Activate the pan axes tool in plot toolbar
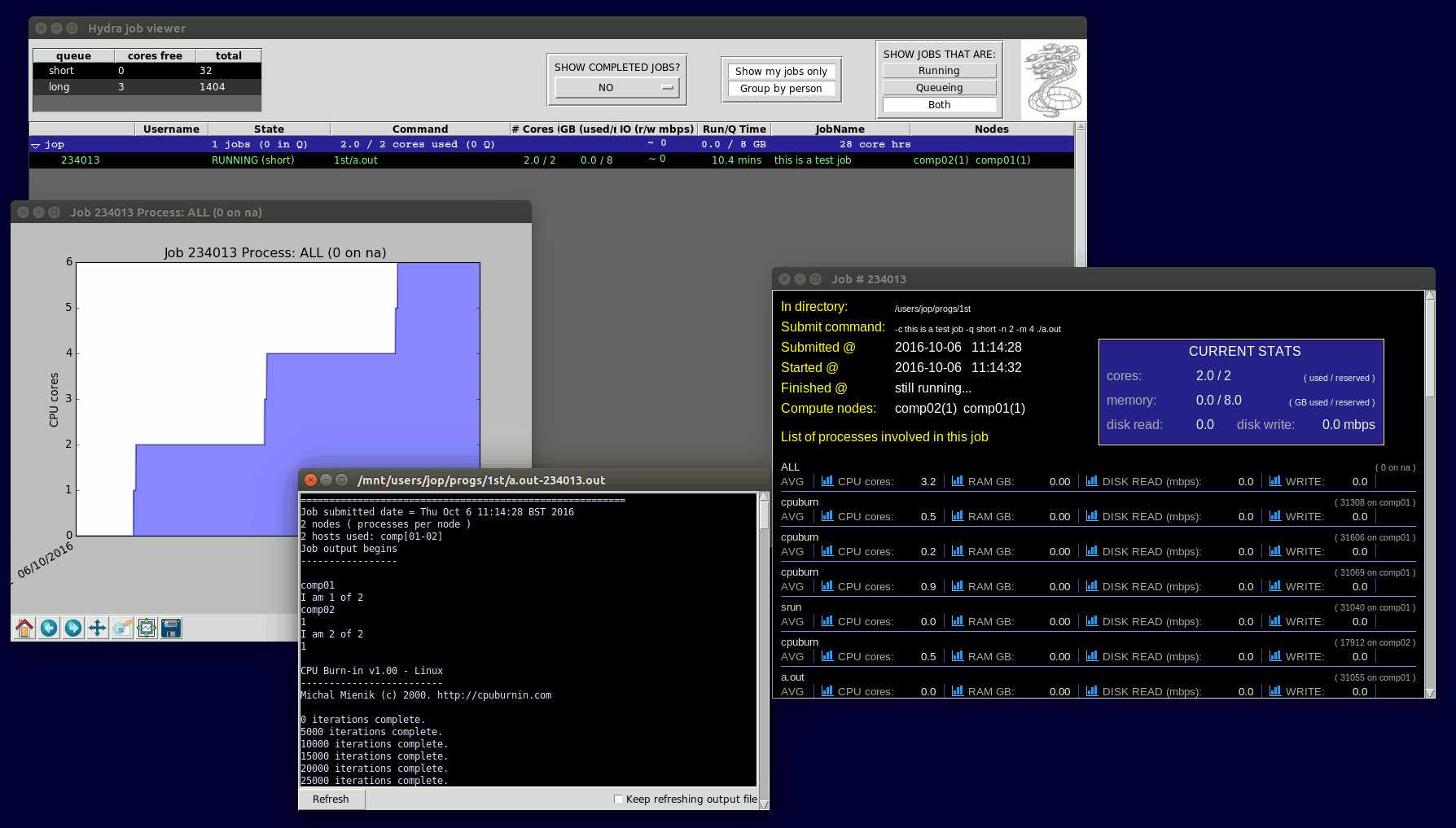The image size is (1456, 828). click(98, 628)
